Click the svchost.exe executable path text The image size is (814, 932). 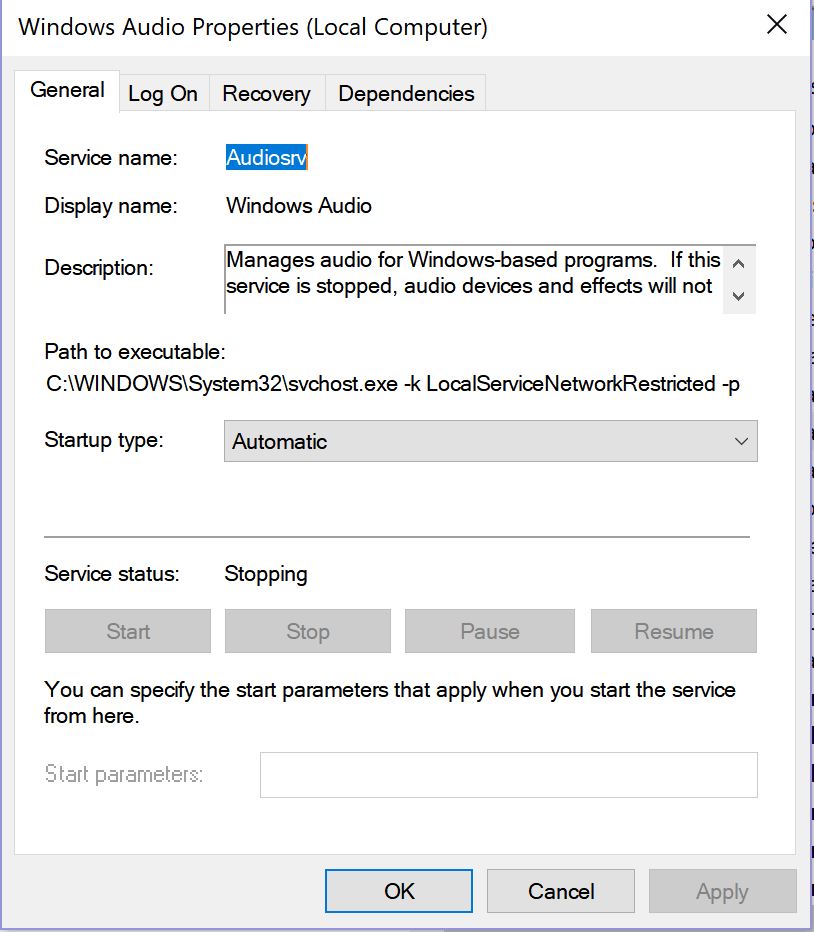pos(392,384)
